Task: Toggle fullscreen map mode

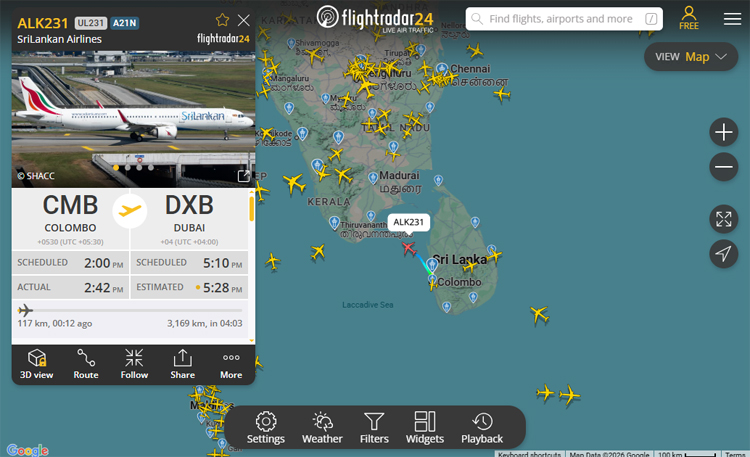Action: coord(724,219)
